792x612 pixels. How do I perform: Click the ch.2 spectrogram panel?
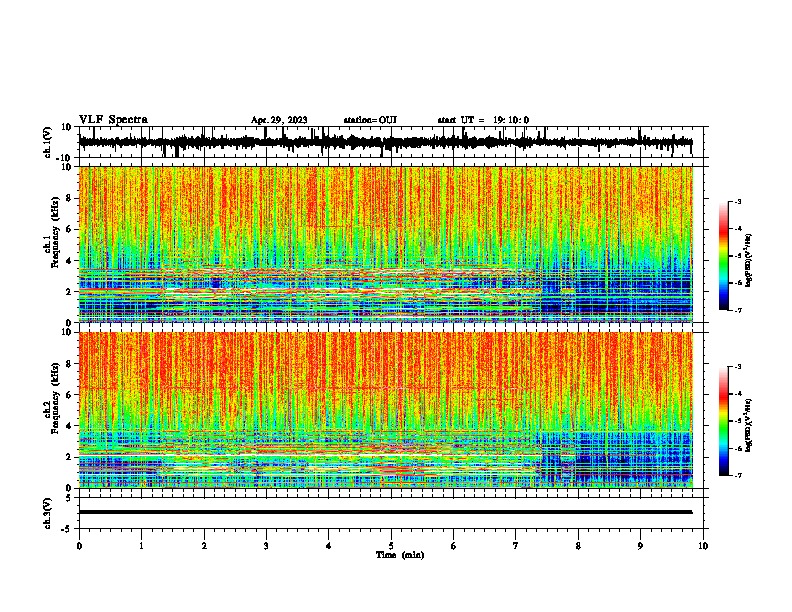pyautogui.click(x=385, y=410)
